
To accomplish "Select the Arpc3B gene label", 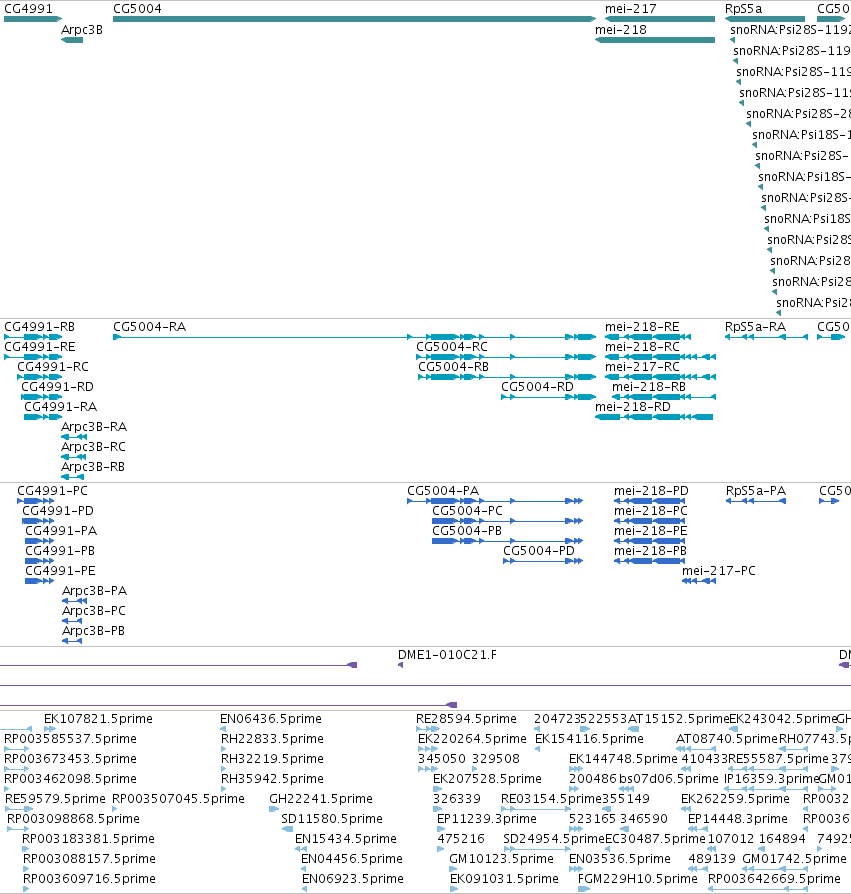I will pos(82,30).
